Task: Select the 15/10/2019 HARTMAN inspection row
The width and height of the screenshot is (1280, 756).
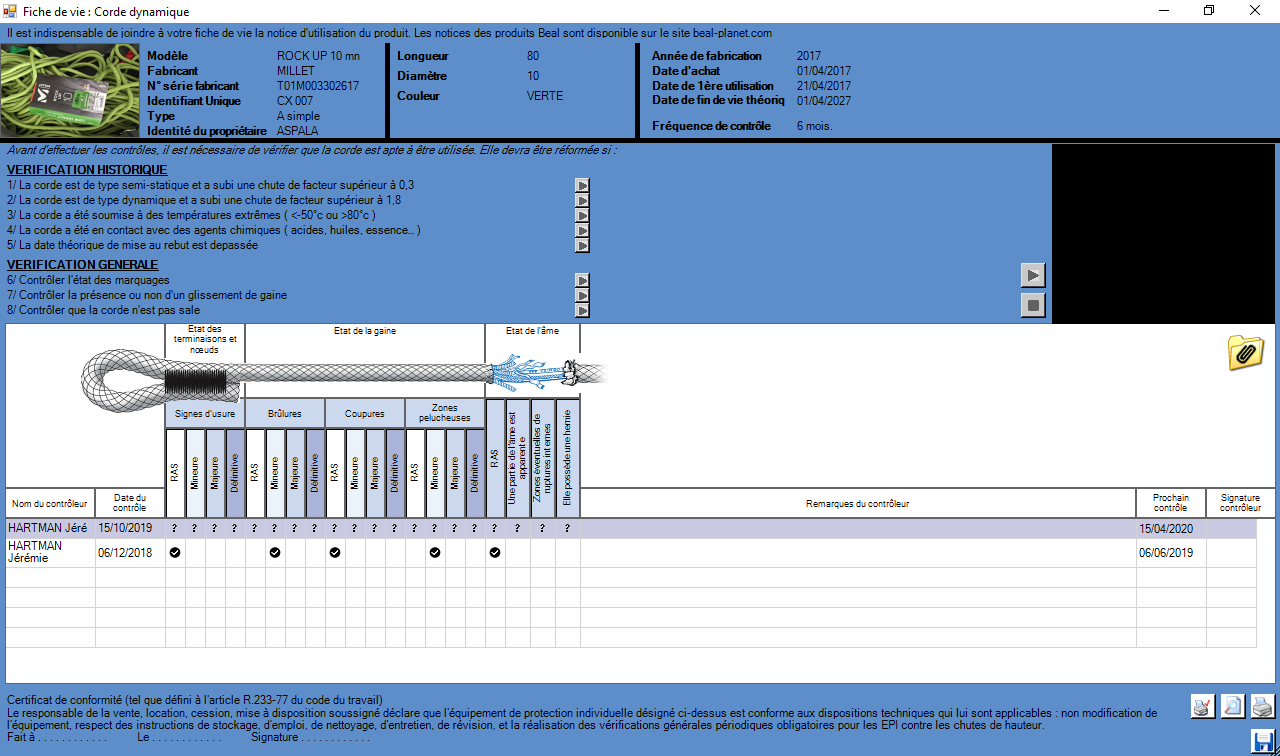Action: (x=50, y=528)
